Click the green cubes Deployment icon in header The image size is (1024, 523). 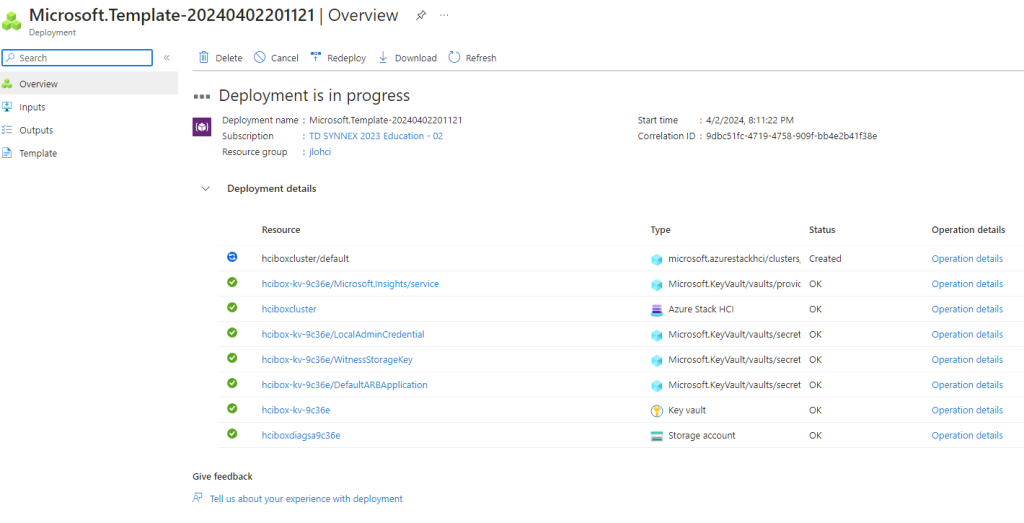[12, 20]
